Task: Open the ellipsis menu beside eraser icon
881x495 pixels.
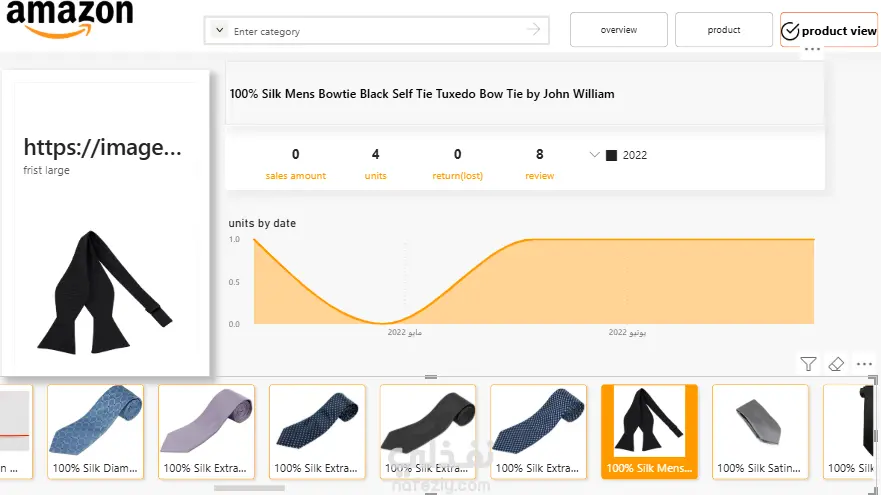Action: [864, 364]
